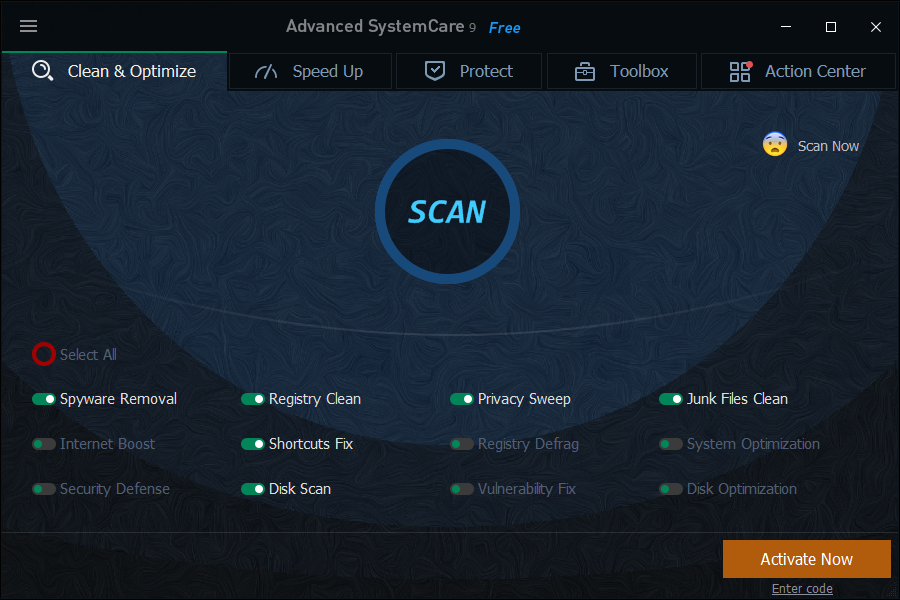
Task: Enable the Registry Defrag toggle
Action: (461, 444)
